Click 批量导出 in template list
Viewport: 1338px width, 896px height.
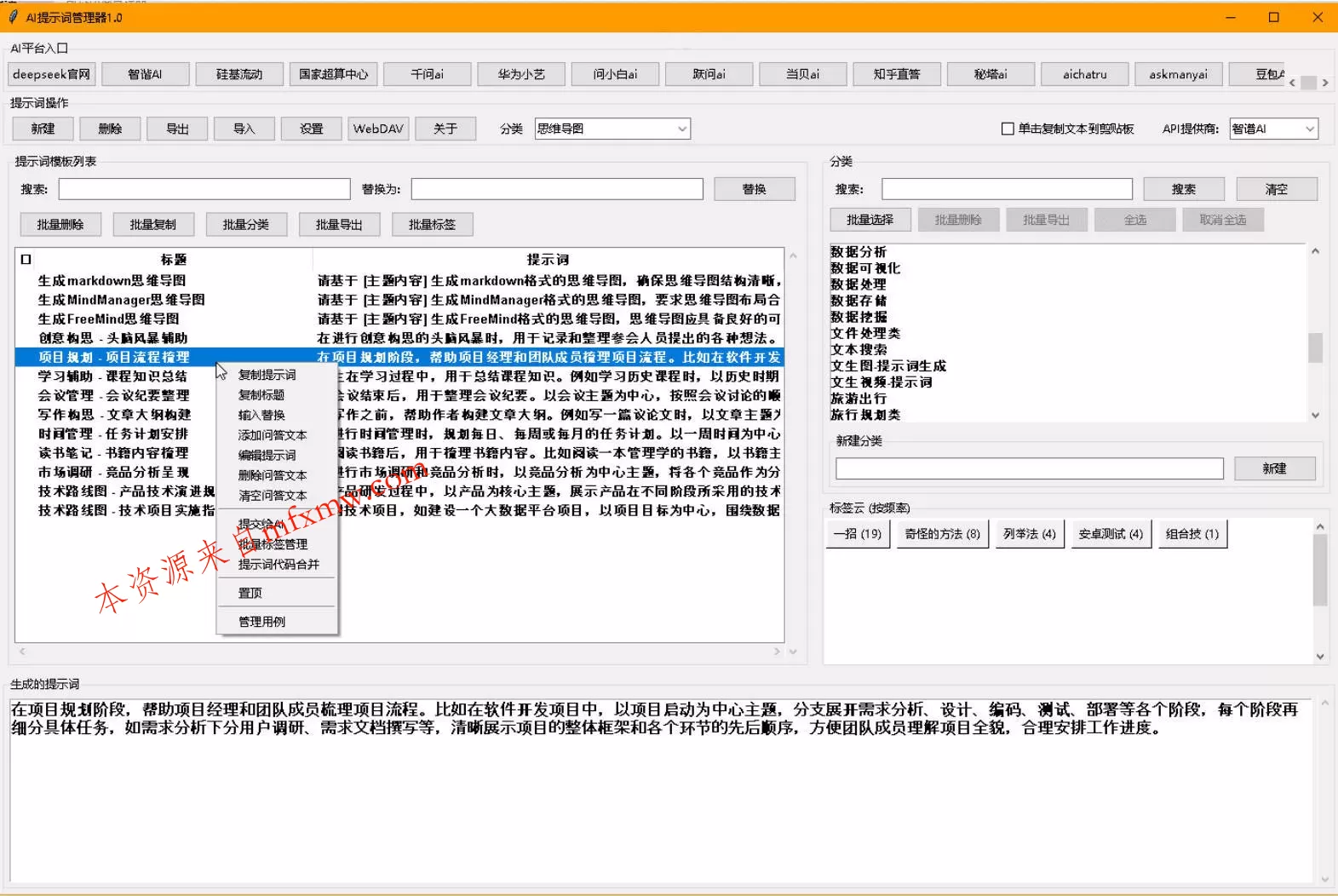[339, 225]
